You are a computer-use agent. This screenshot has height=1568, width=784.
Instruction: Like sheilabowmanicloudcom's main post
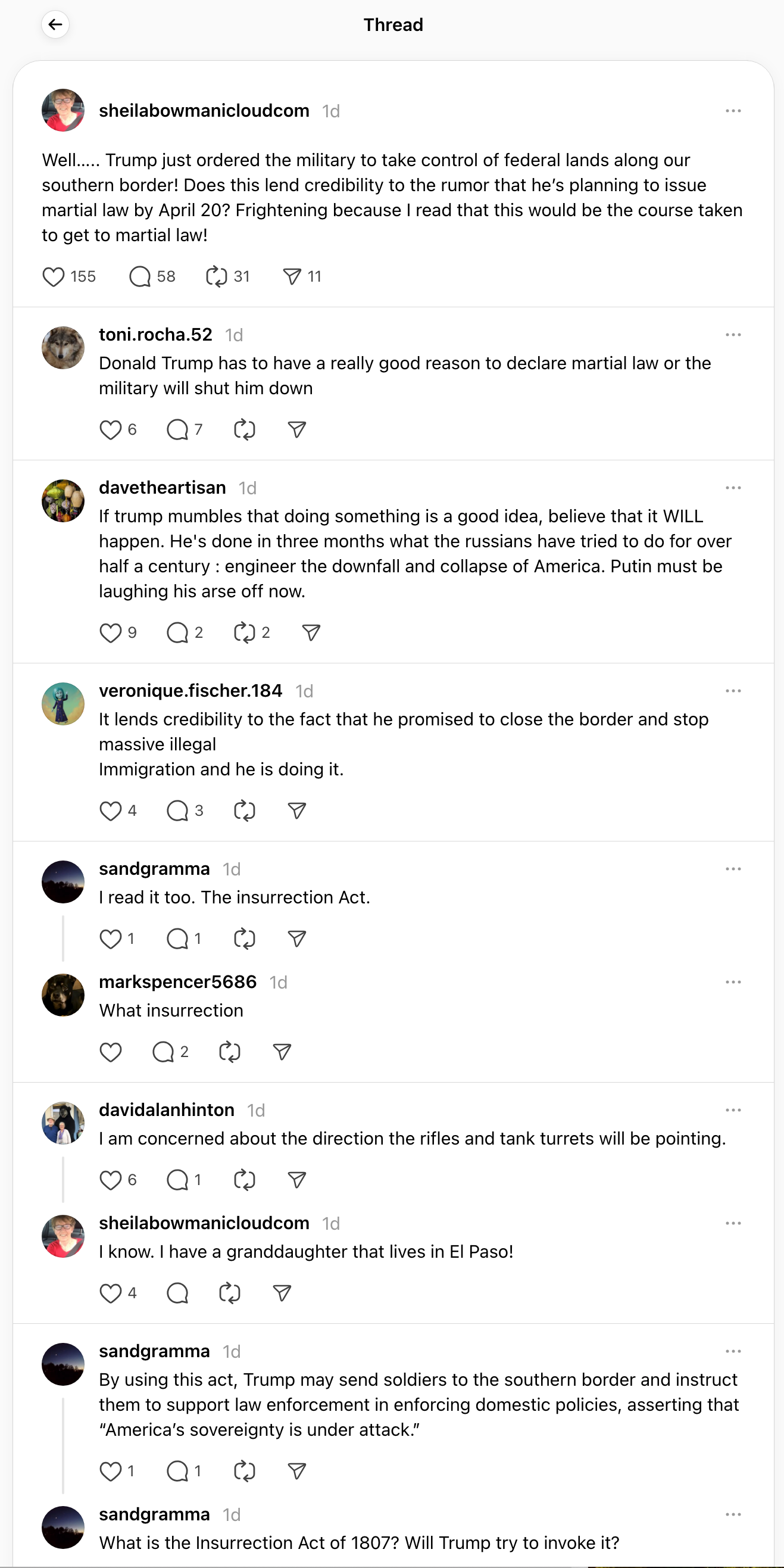click(54, 277)
